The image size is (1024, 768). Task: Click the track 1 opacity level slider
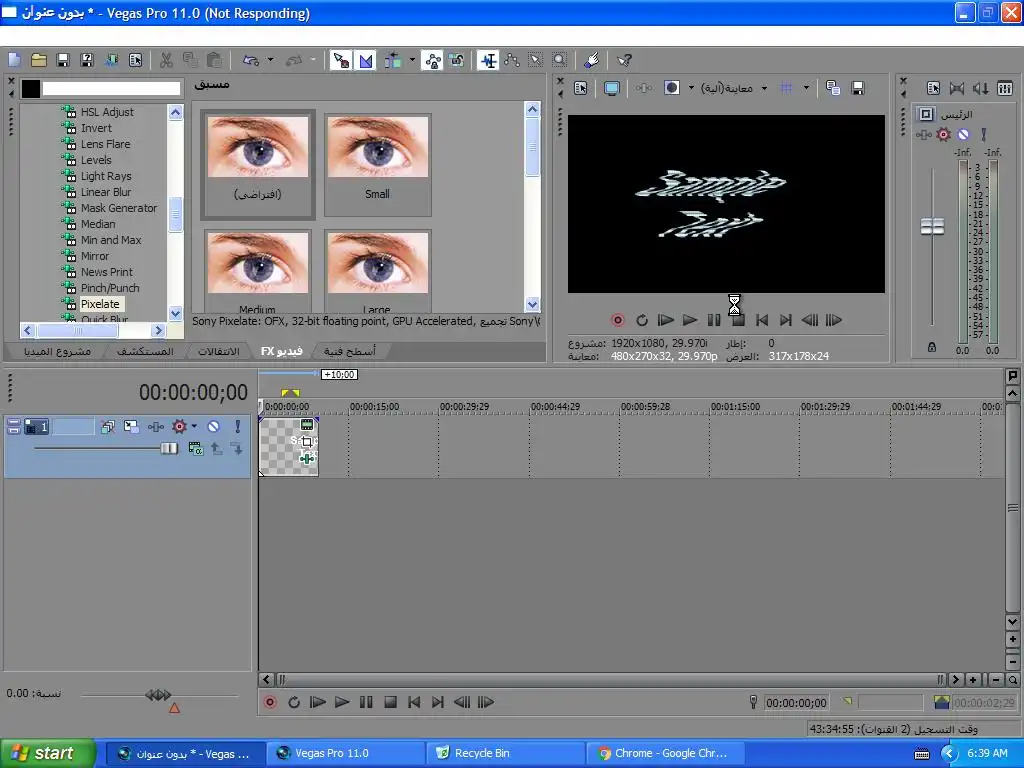pos(169,448)
